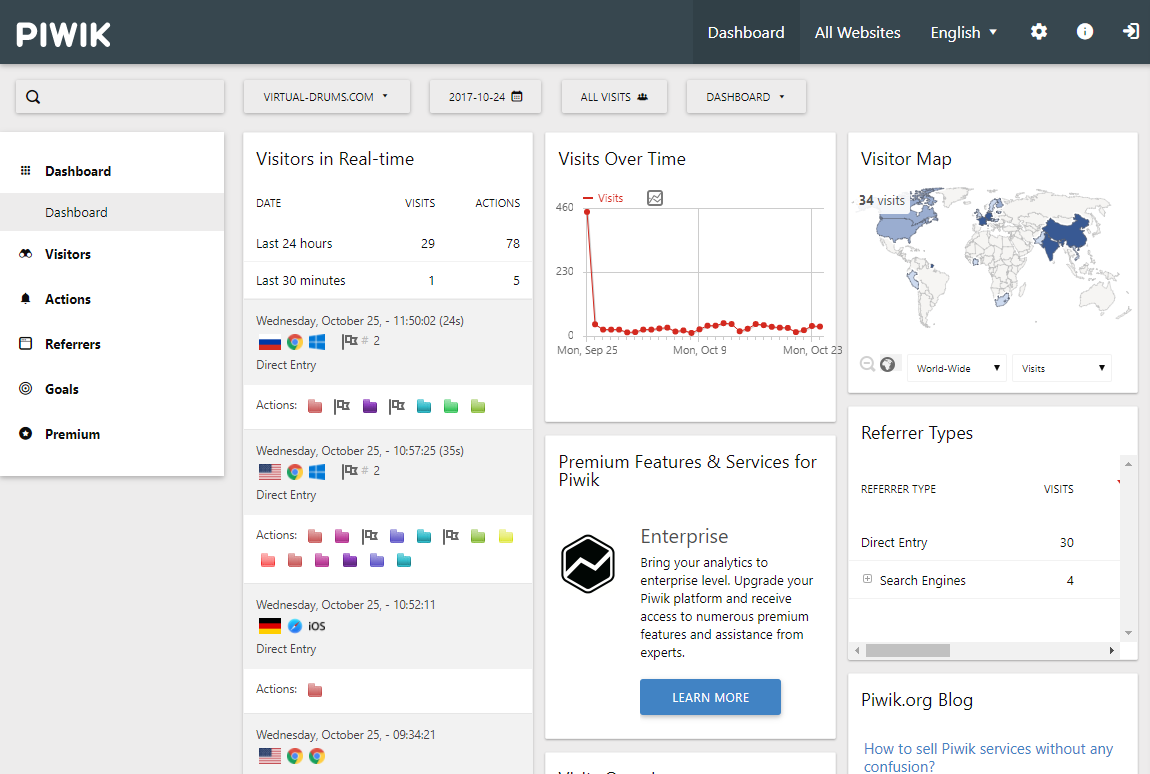Click the horizontal scrollbar in Referrer Types
1150x774 pixels.
(907, 650)
